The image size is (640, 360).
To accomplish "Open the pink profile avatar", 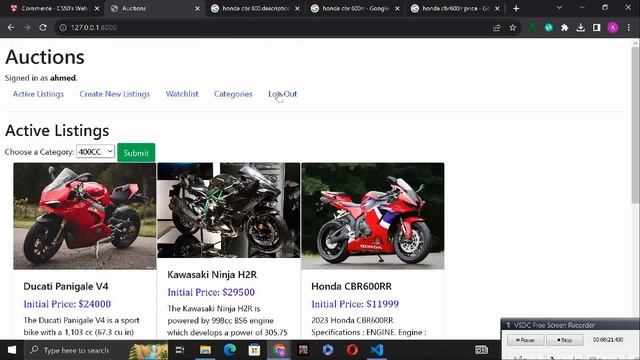I will 613,27.
